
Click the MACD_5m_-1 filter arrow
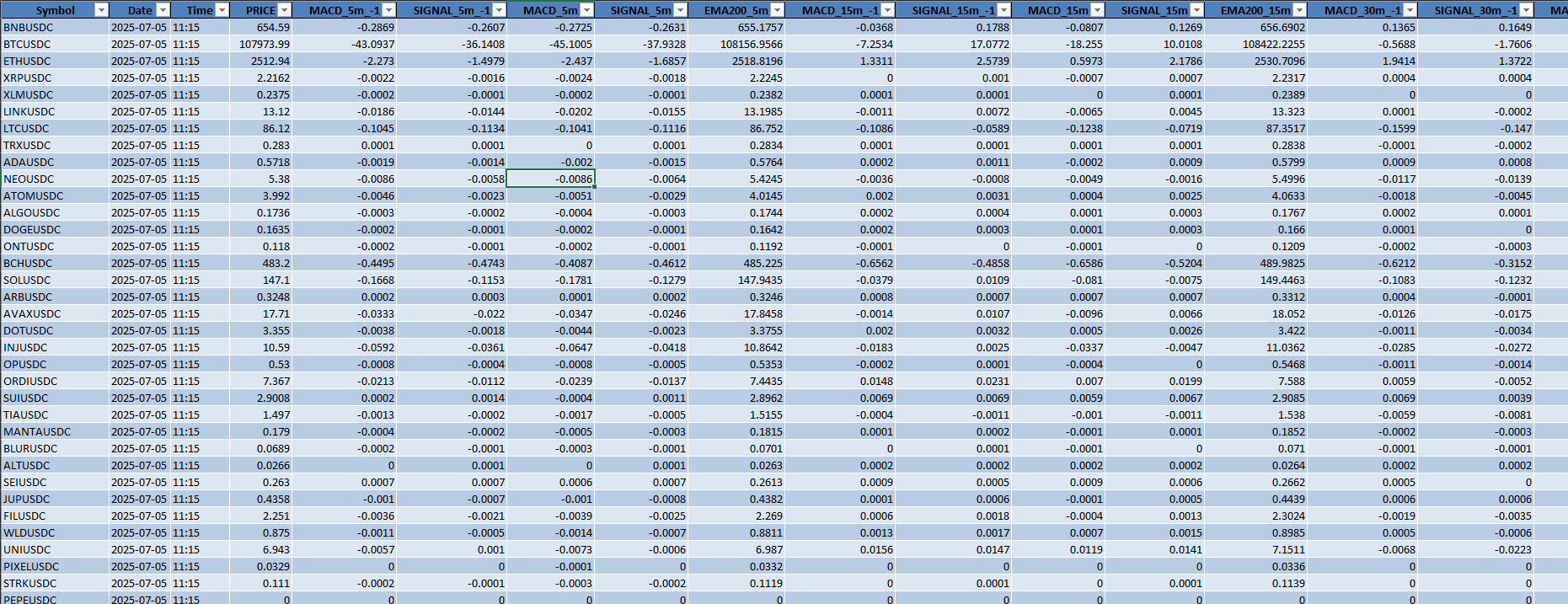point(388,10)
